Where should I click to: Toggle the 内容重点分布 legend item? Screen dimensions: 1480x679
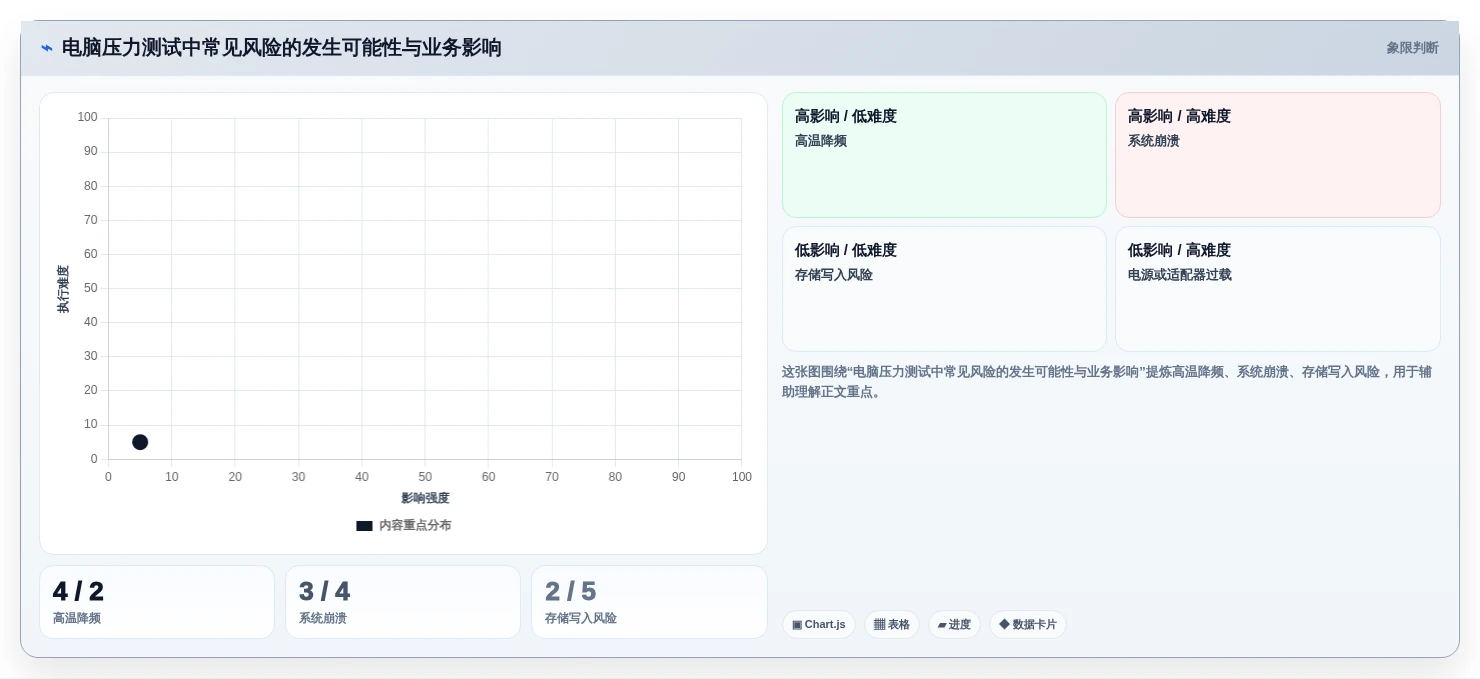[403, 525]
